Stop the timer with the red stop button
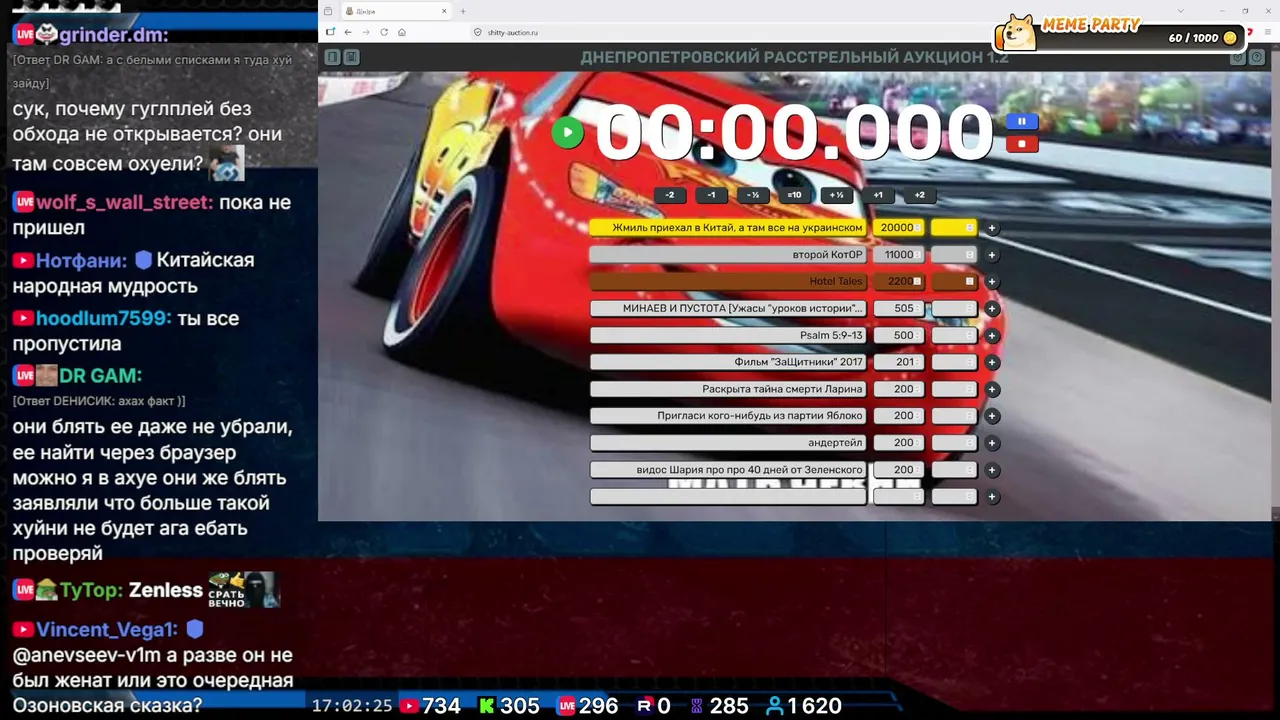1280x720 pixels. [x=1021, y=144]
